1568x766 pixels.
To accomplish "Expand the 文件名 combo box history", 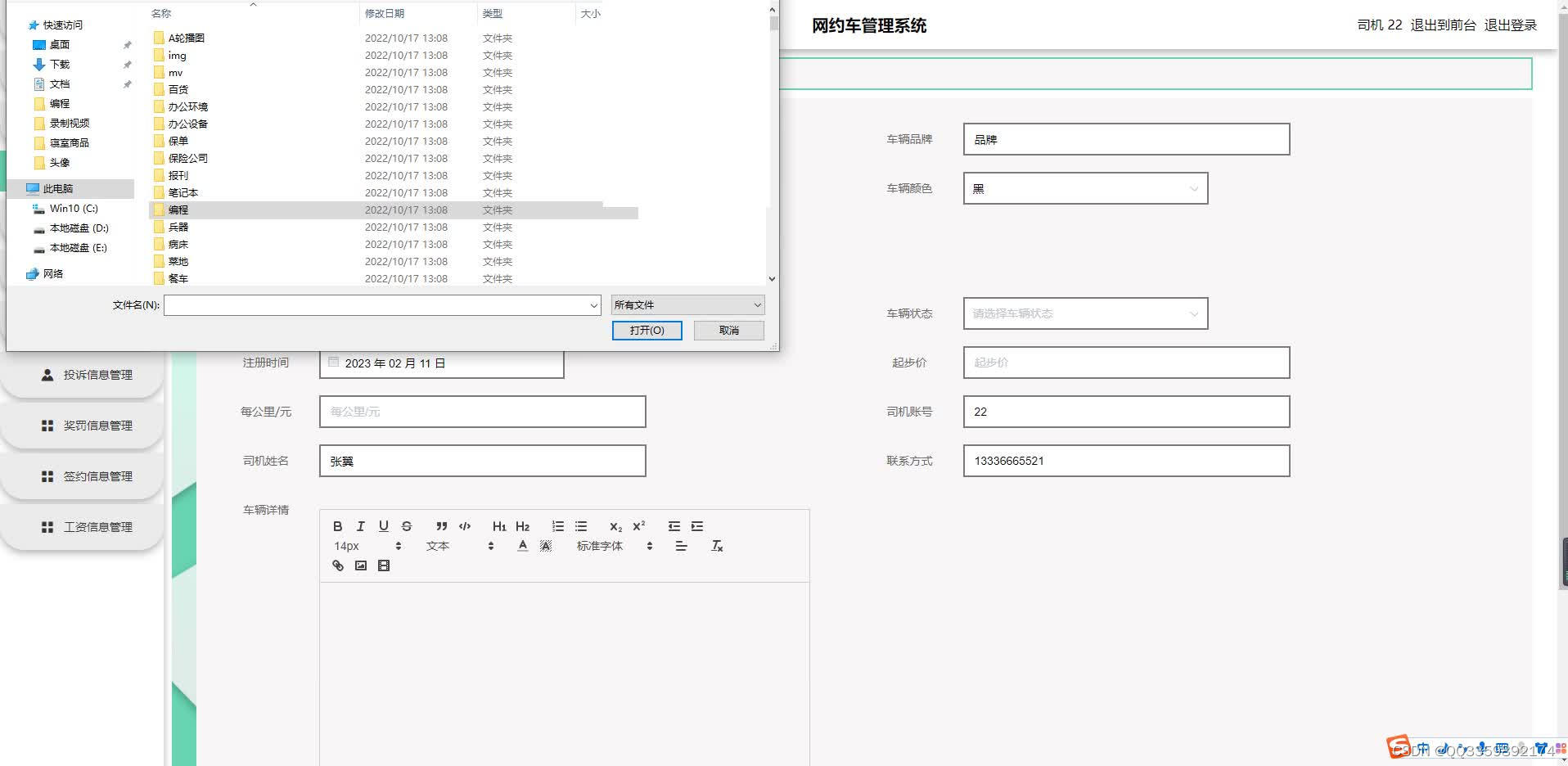I will [594, 305].
